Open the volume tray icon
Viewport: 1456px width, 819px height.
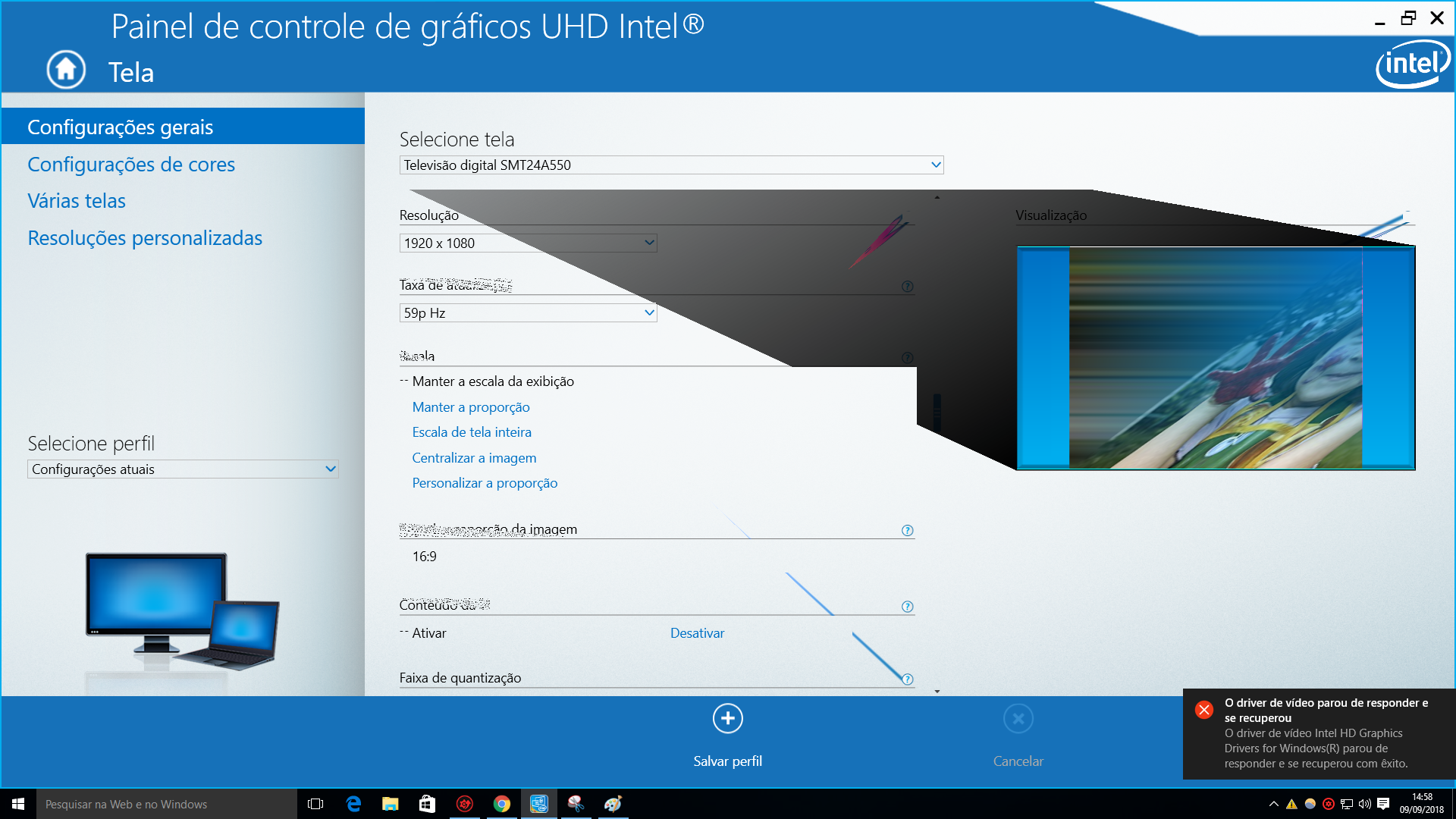tap(1365, 804)
